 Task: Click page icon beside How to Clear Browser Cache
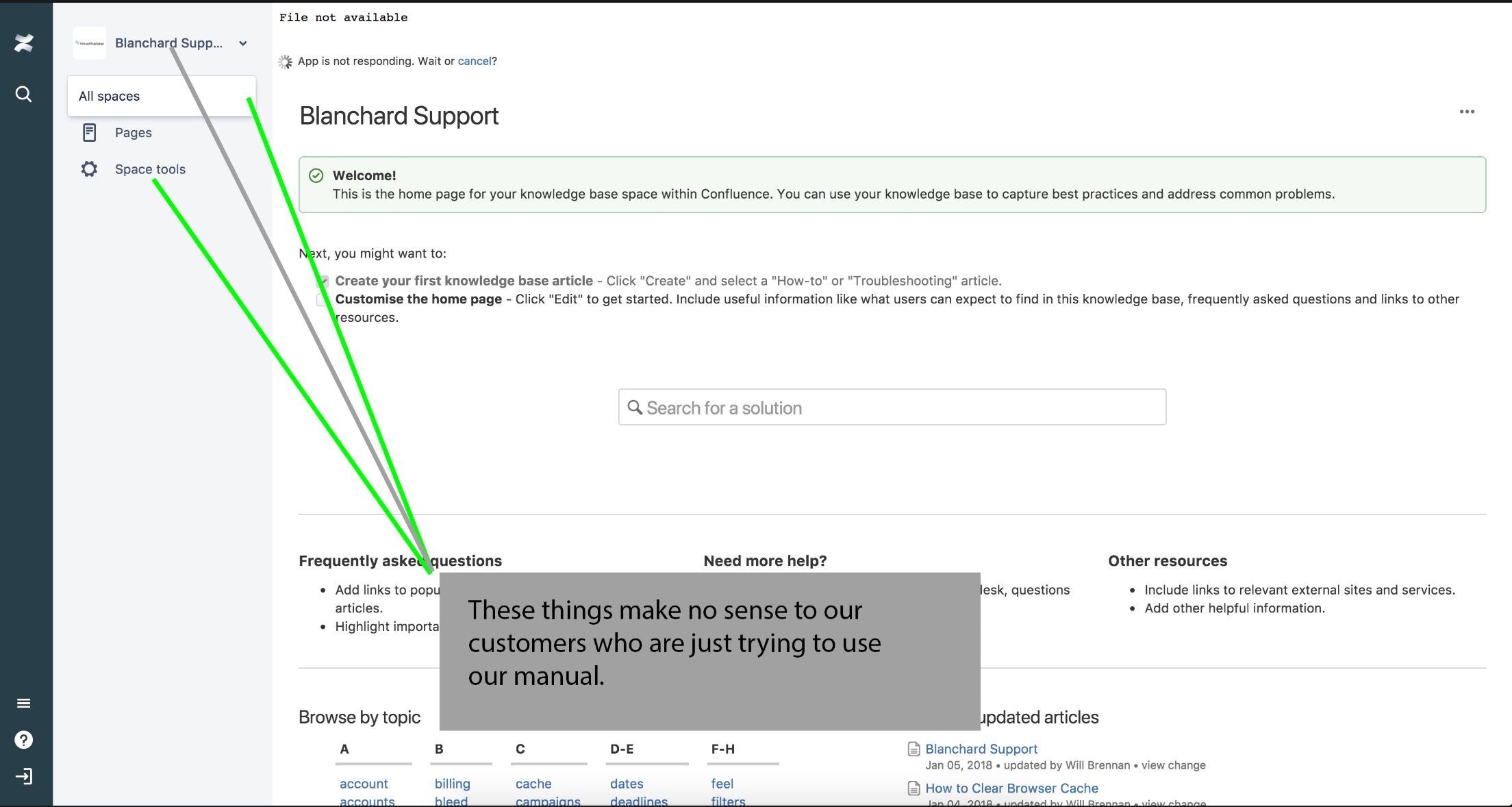(914, 789)
